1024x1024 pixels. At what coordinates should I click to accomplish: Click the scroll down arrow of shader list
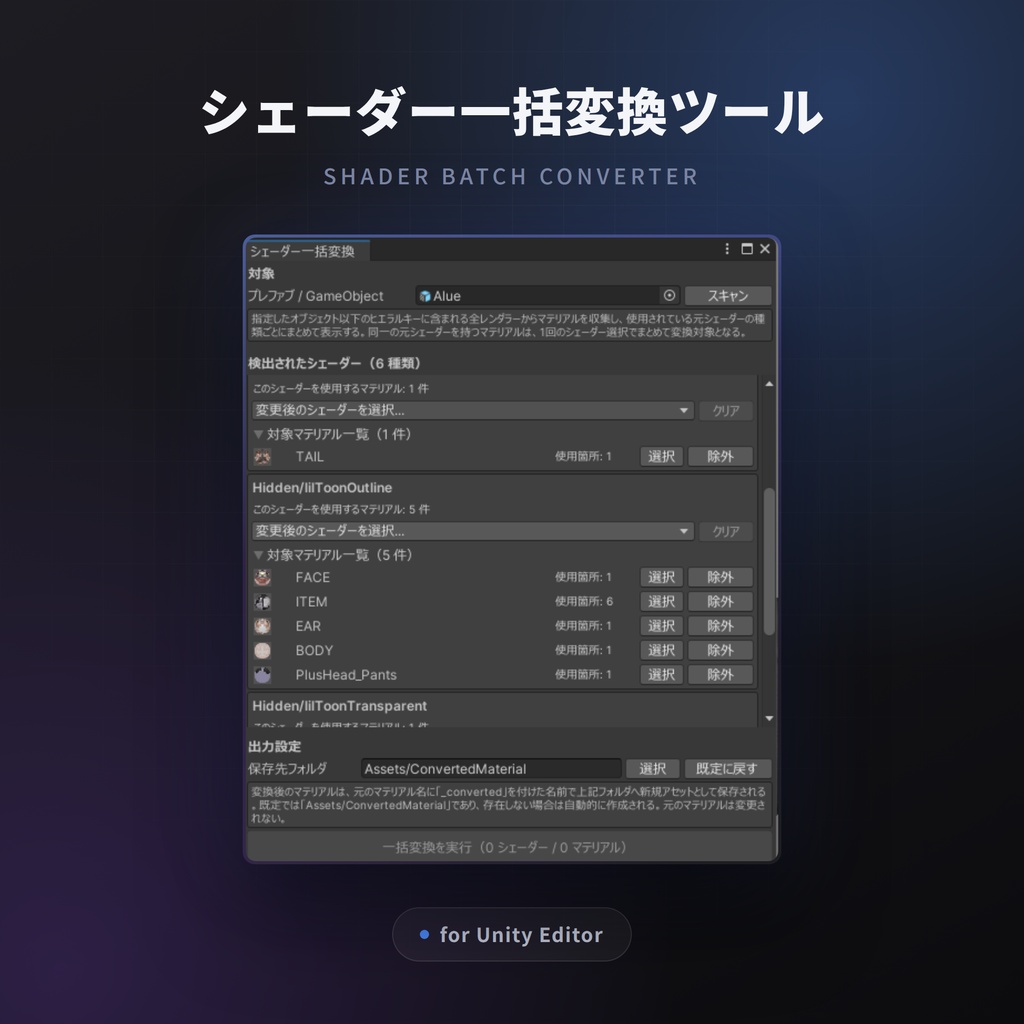coord(769,718)
